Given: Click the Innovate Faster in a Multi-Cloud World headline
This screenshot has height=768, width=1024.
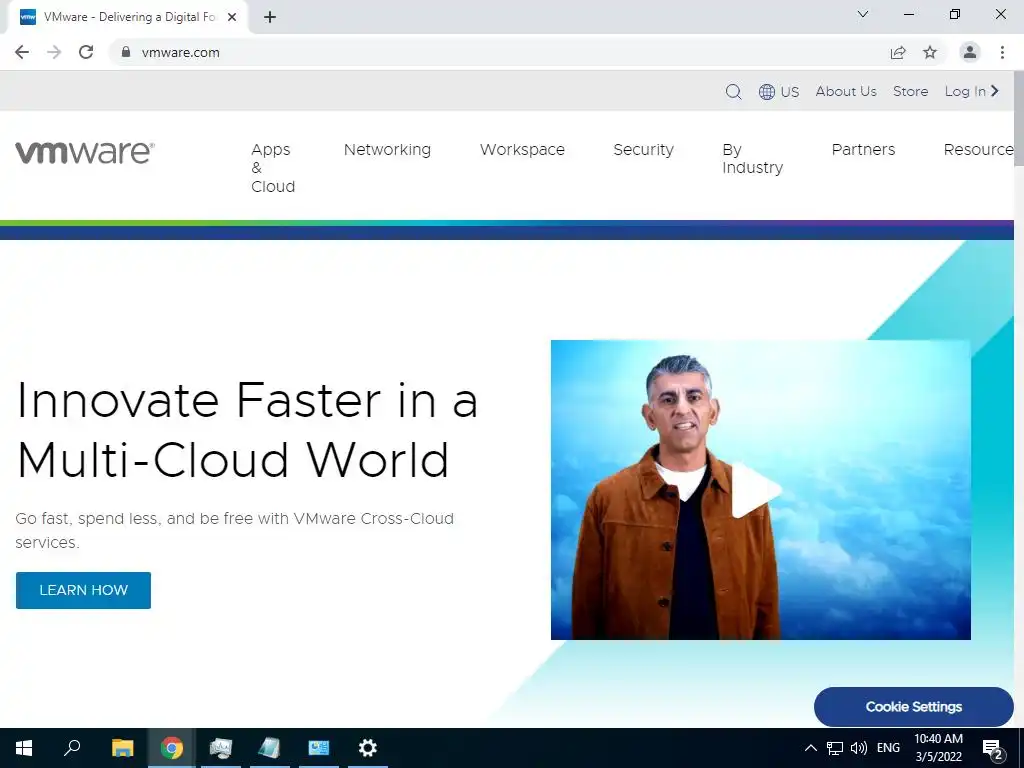Looking at the screenshot, I should click(x=247, y=430).
